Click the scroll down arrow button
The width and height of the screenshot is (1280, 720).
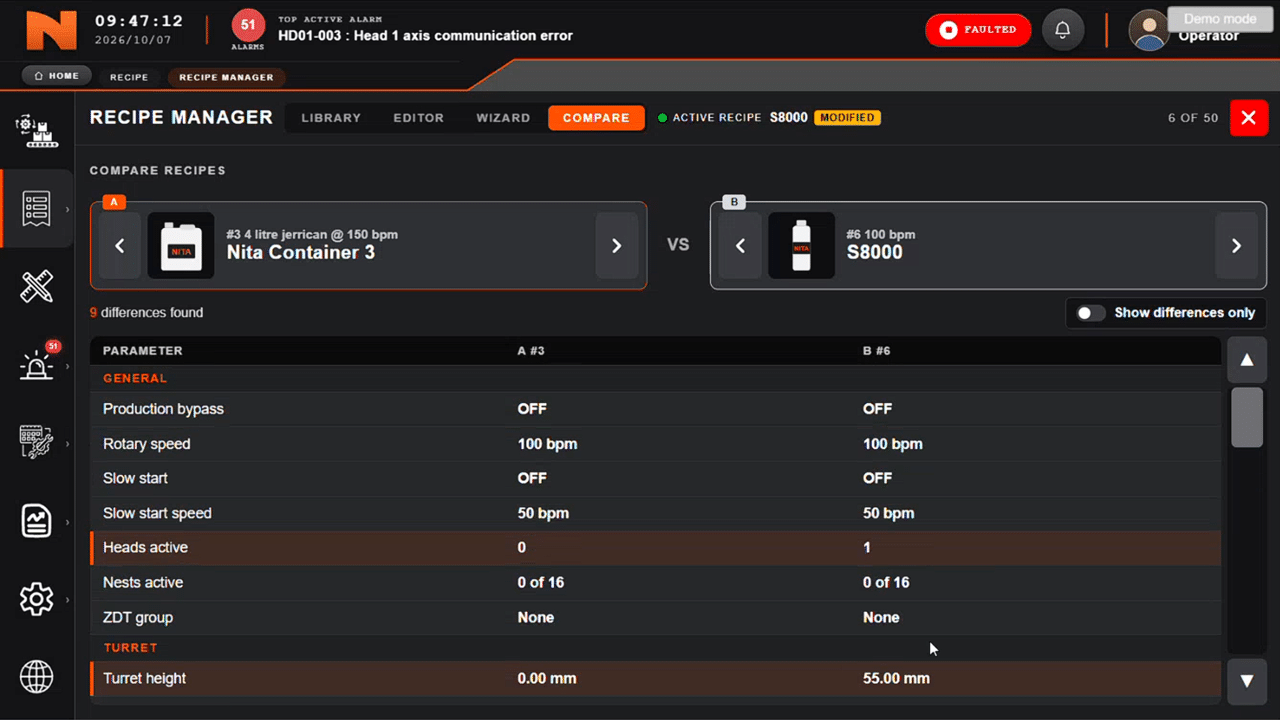1247,681
